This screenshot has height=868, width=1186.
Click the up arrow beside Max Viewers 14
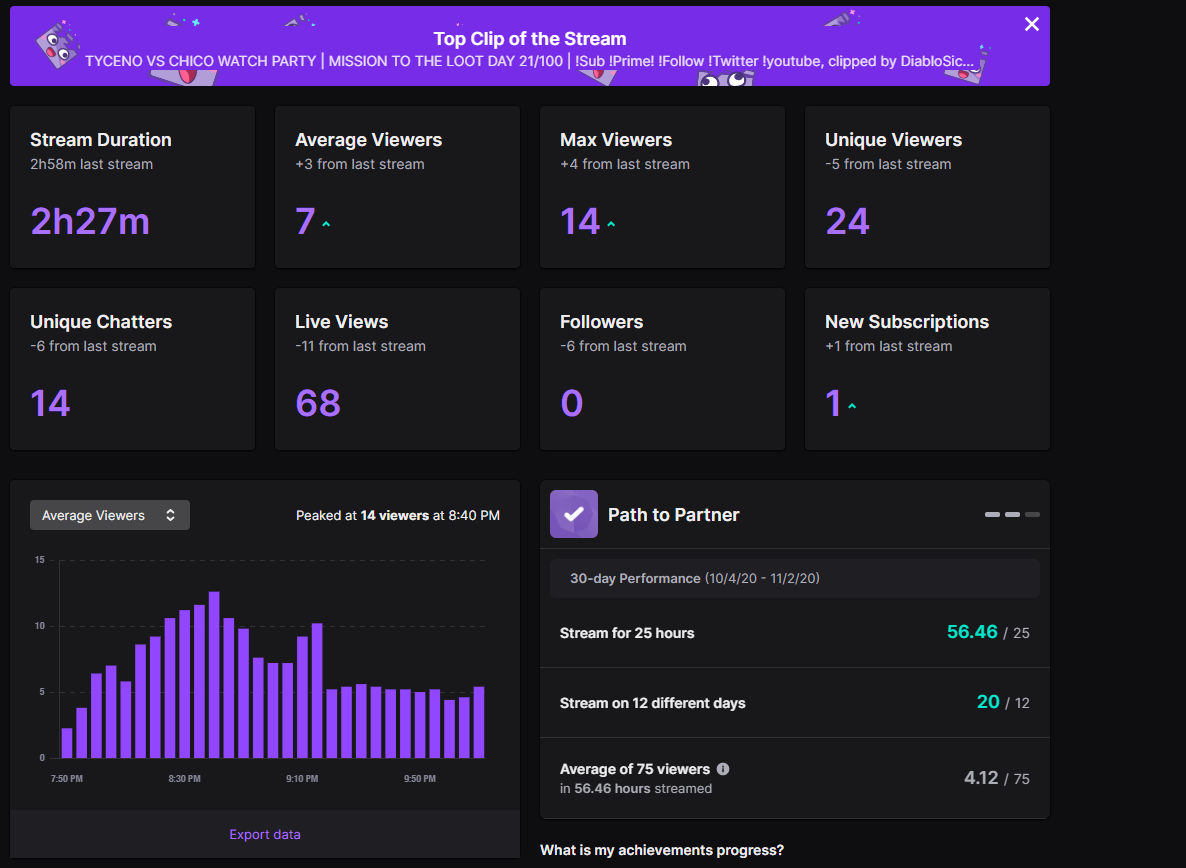coord(611,225)
